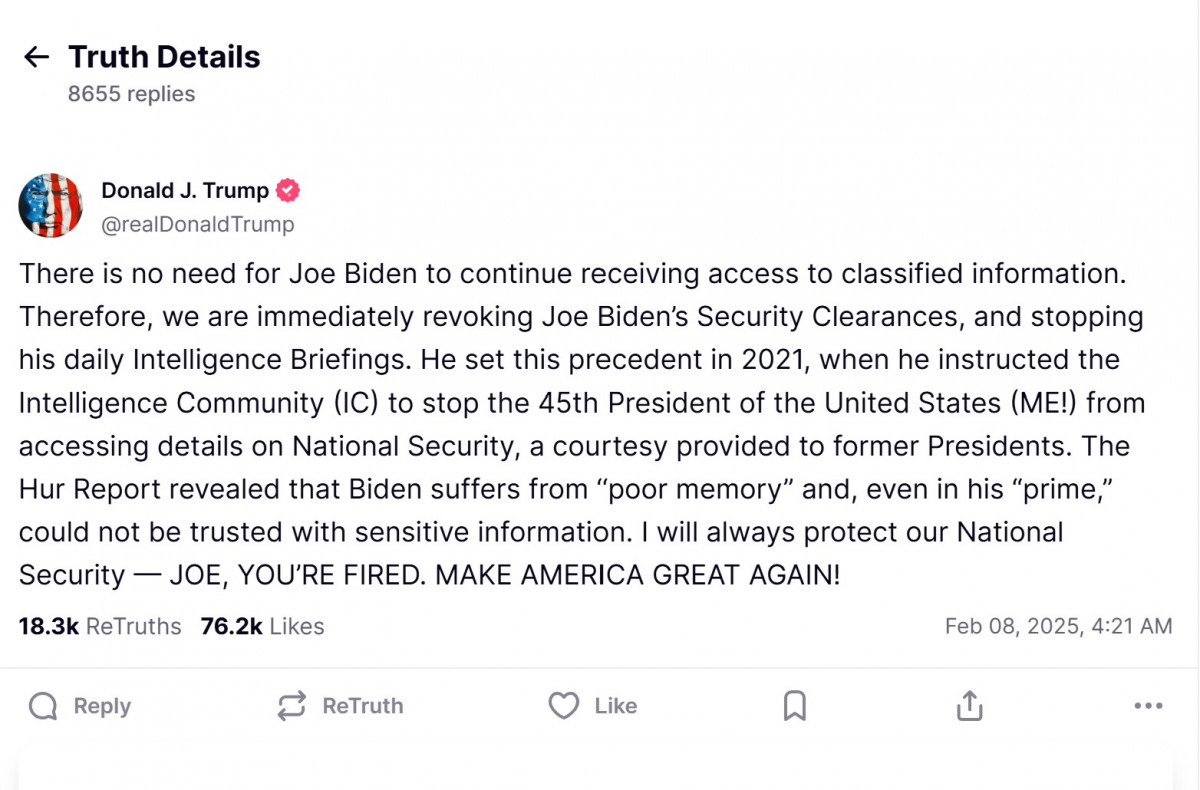Click the Donald J. Trump display name
This screenshot has width=1200, height=790.
(x=185, y=190)
